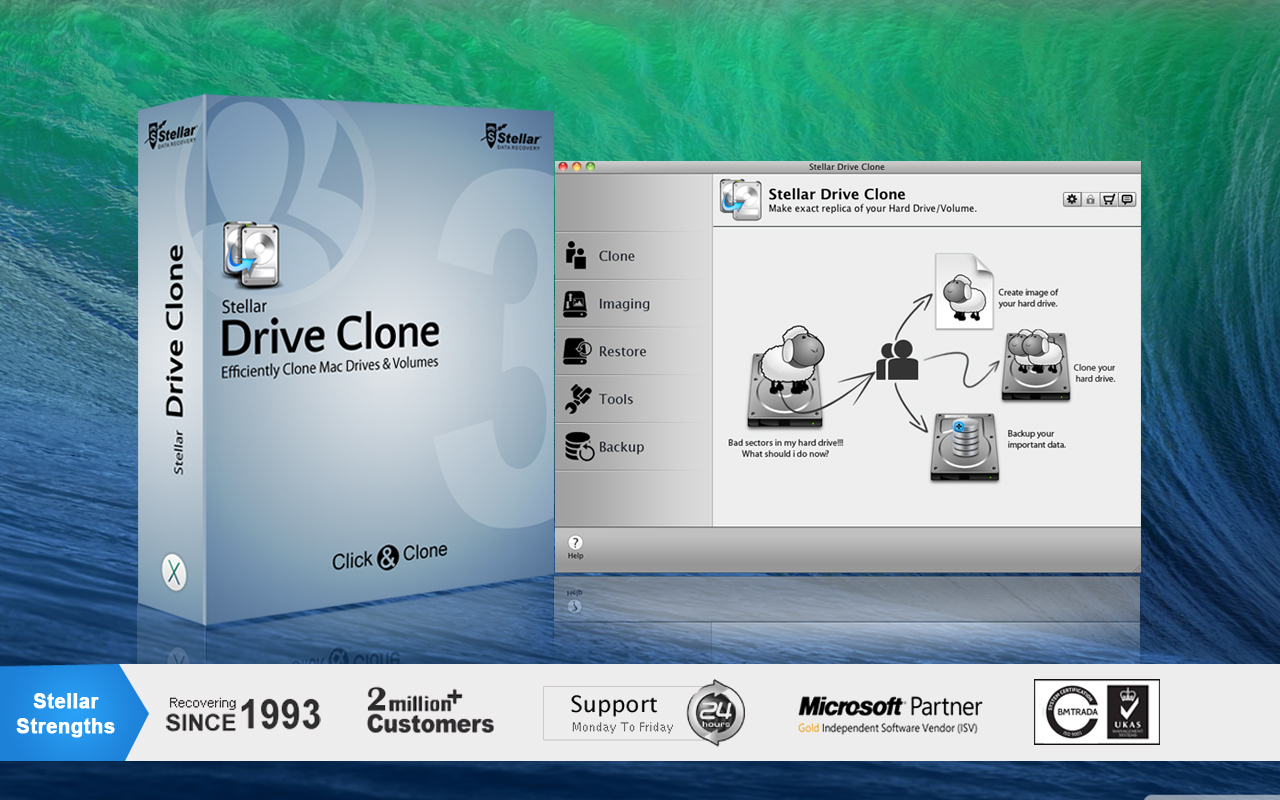Click the Drive Clone product box image
The image size is (1280, 800).
click(345, 360)
